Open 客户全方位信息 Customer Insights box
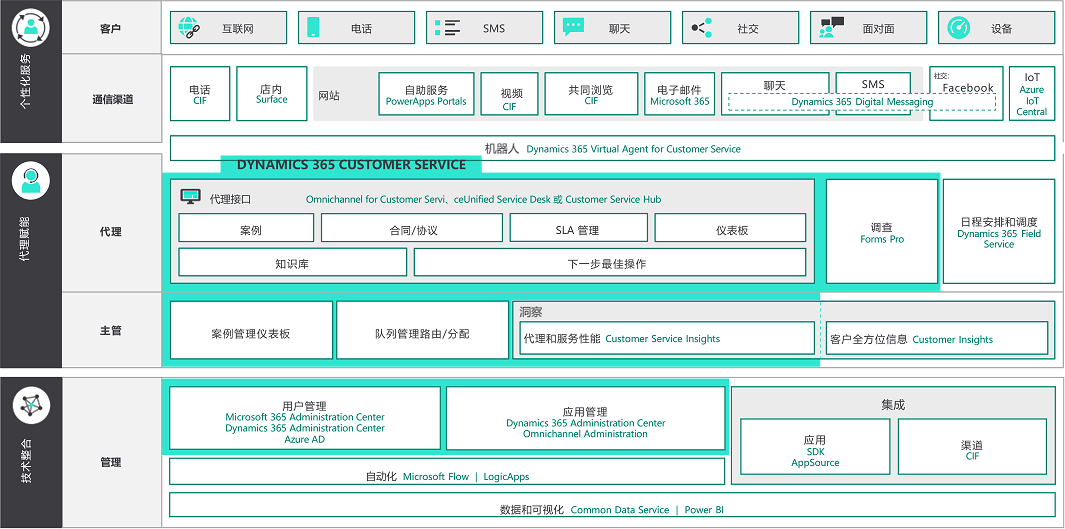This screenshot has width=1065, height=529. point(937,338)
